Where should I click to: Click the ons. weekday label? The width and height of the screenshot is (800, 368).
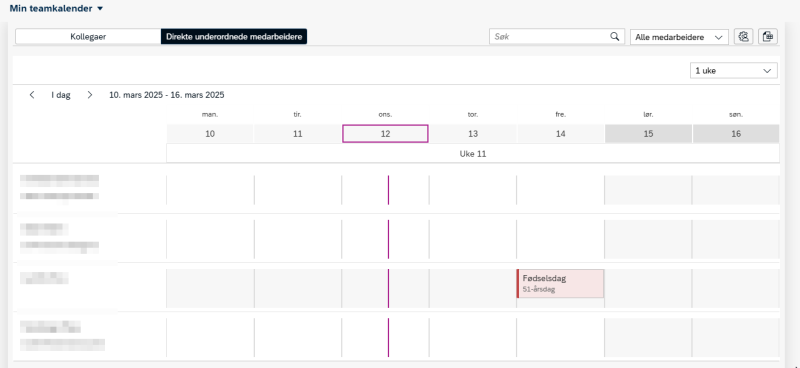coord(385,115)
